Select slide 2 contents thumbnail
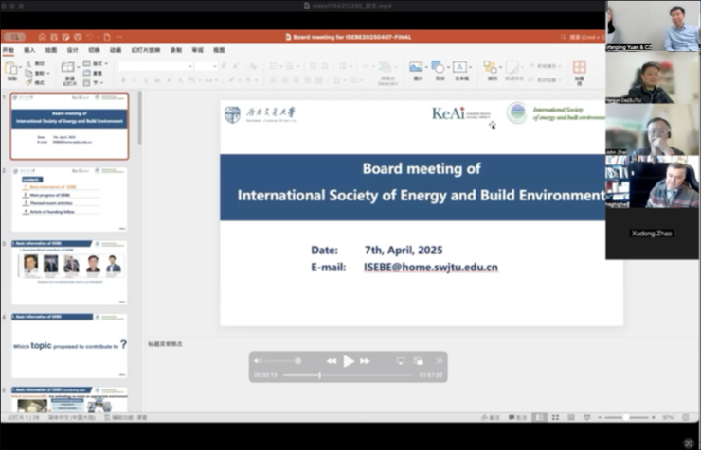This screenshot has height=452, width=703. point(69,199)
